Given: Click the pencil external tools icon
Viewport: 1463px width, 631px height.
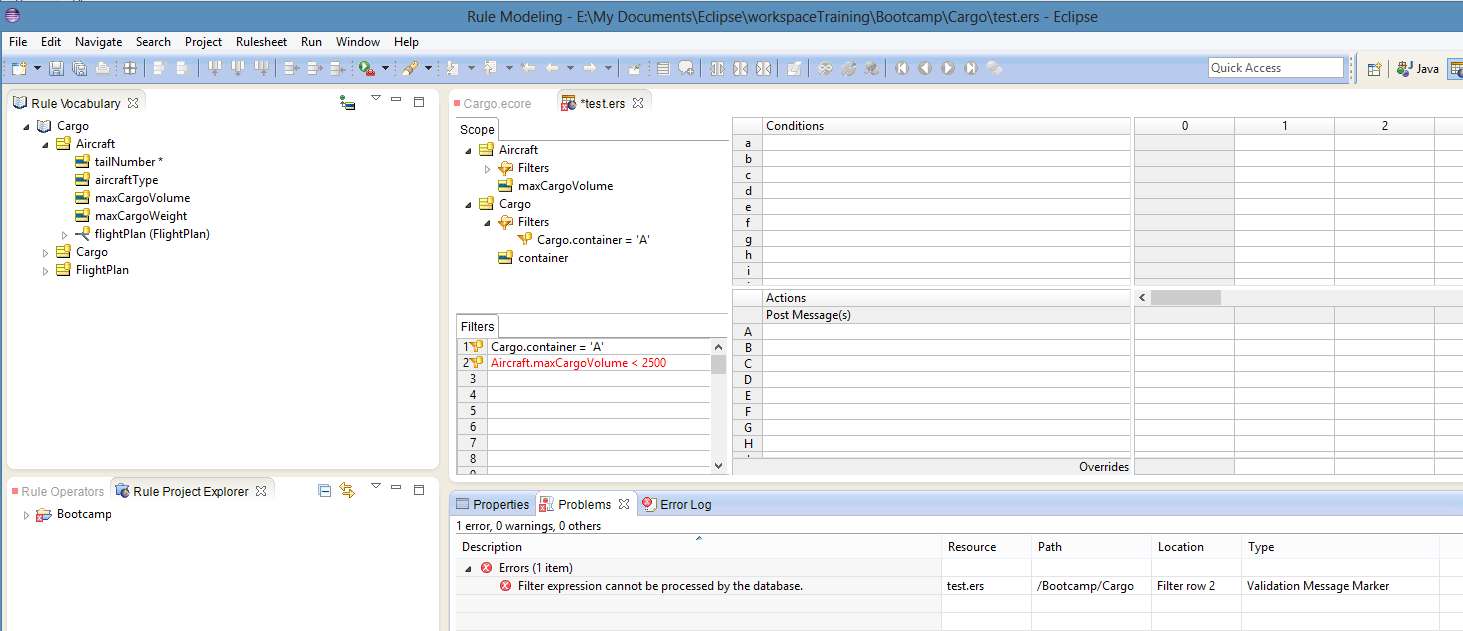Looking at the screenshot, I should pos(410,68).
